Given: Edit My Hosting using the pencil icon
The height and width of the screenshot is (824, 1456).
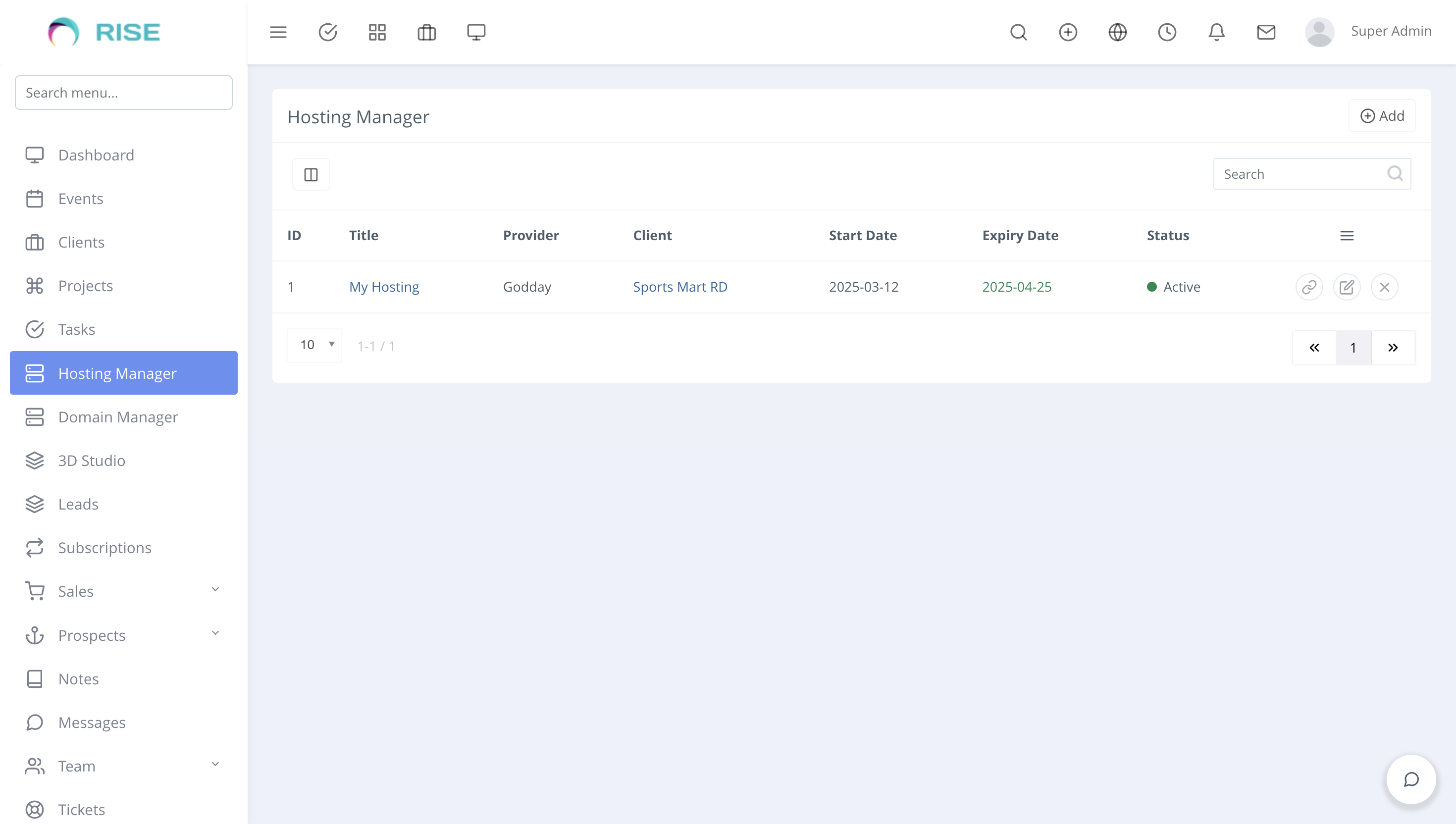Looking at the screenshot, I should point(1347,287).
